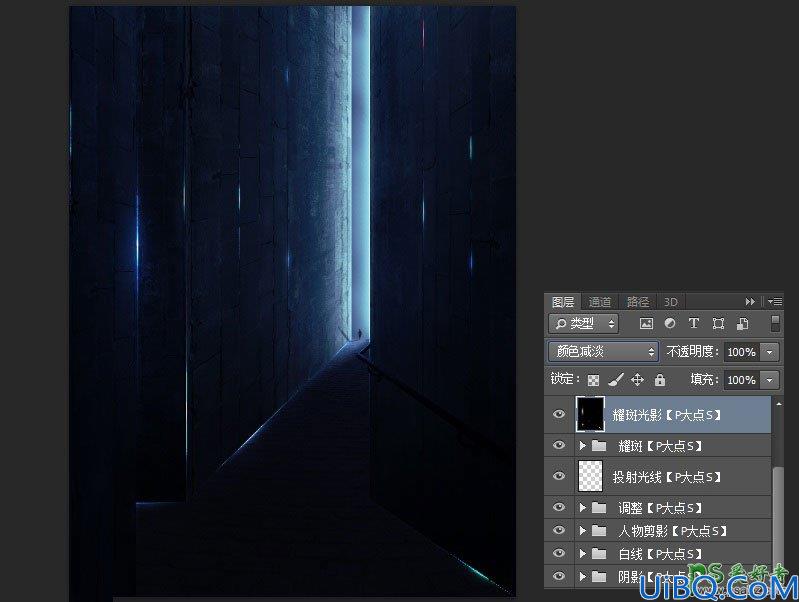The height and width of the screenshot is (602, 799).
Task: Click the folder icon of 调整 group
Action: click(x=599, y=508)
